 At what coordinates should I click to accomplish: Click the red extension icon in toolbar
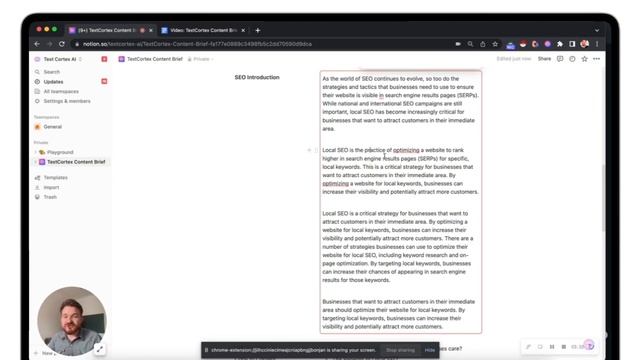click(x=523, y=44)
